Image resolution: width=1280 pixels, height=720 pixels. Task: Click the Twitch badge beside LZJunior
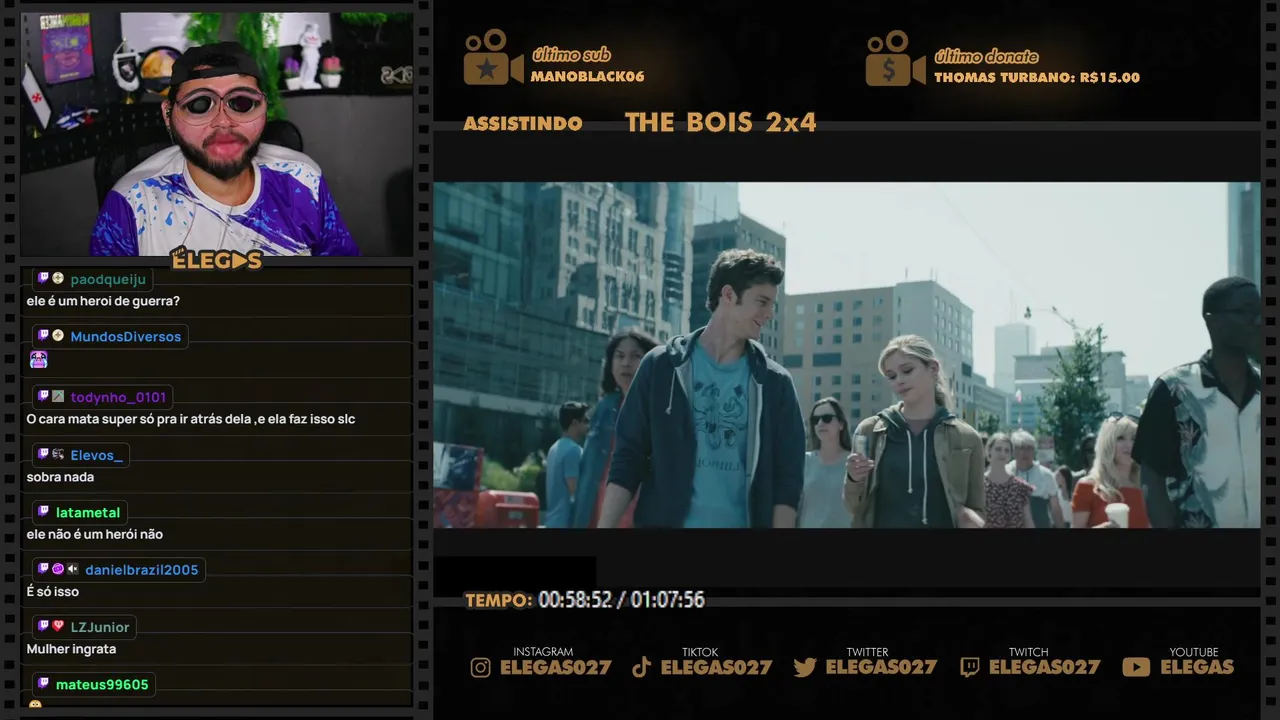43,626
